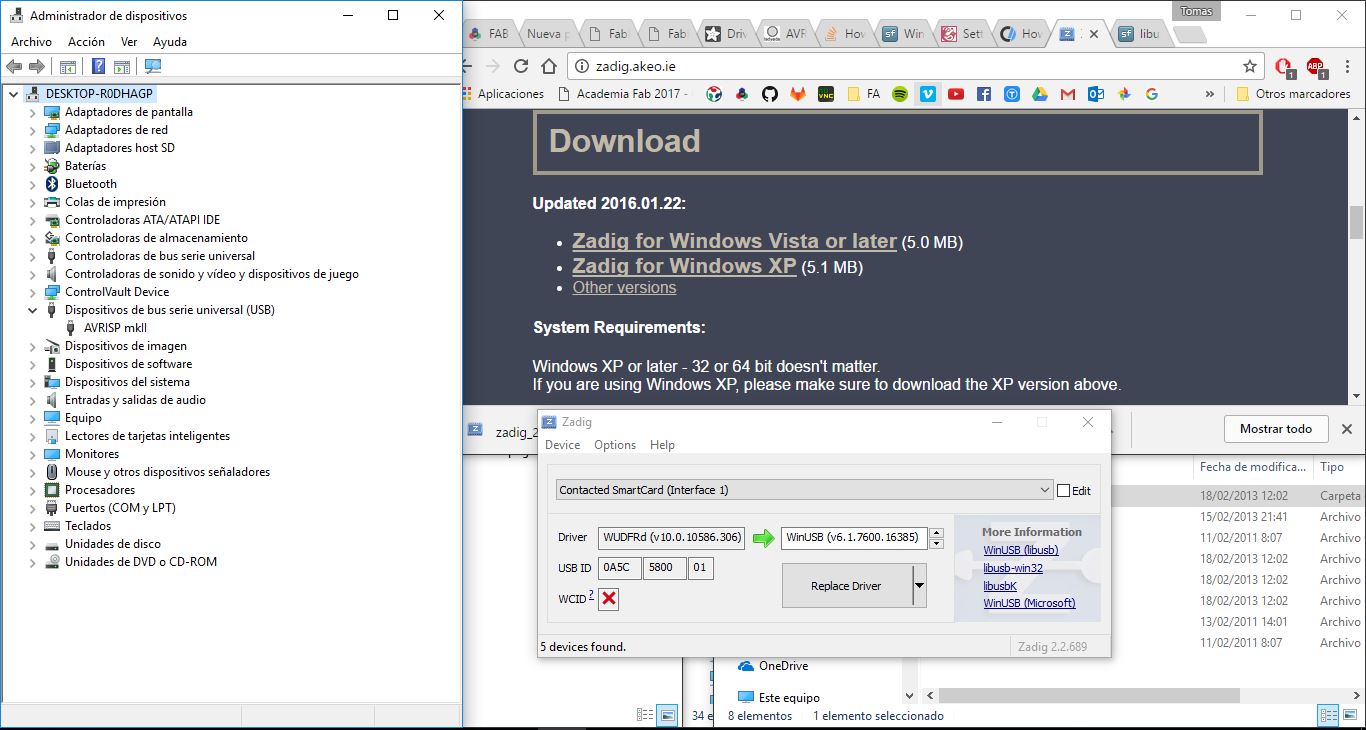This screenshot has width=1366, height=730.
Task: Open the libusbK info link
Action: 1000,586
